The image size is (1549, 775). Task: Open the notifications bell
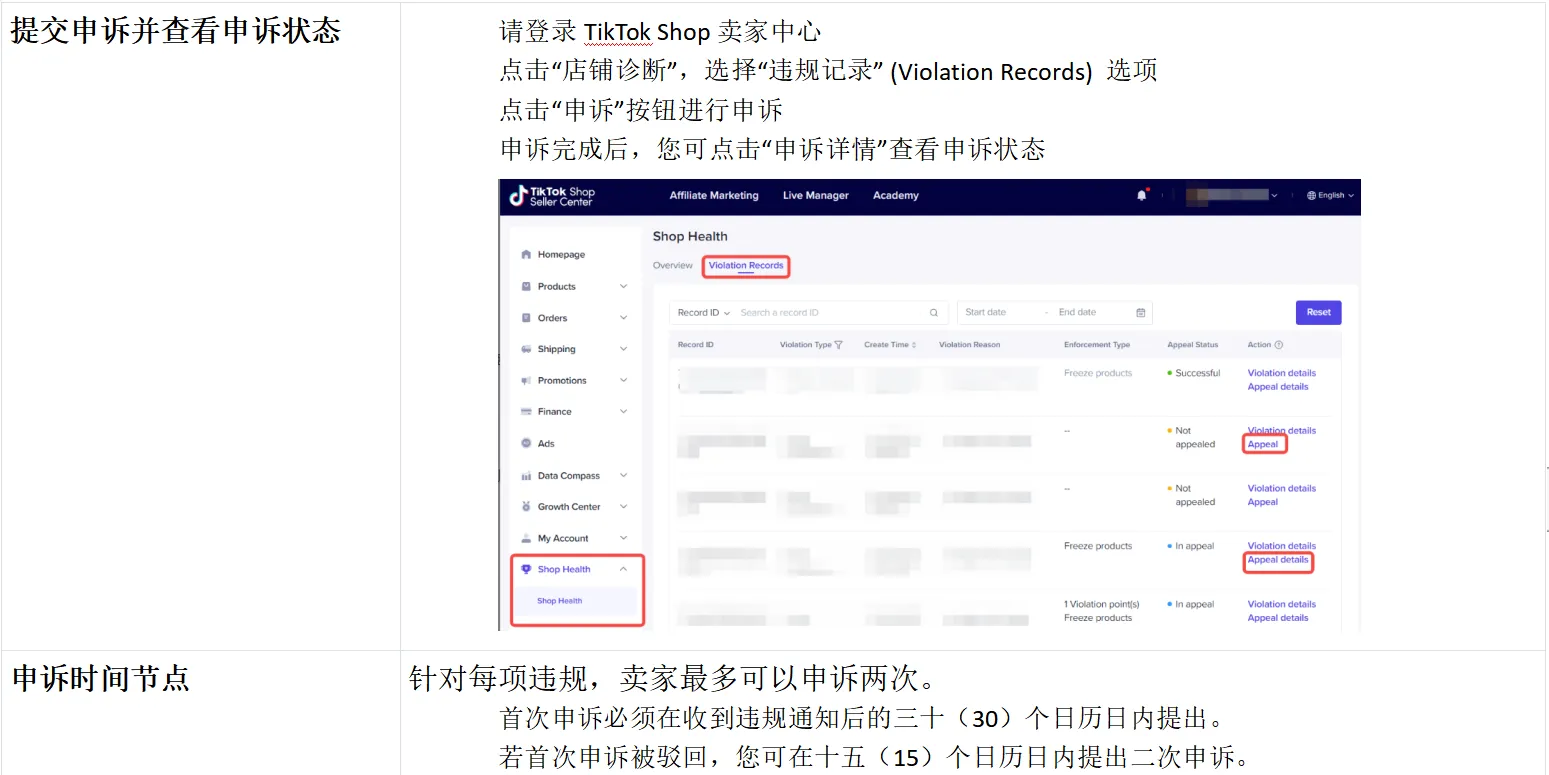[x=1142, y=196]
